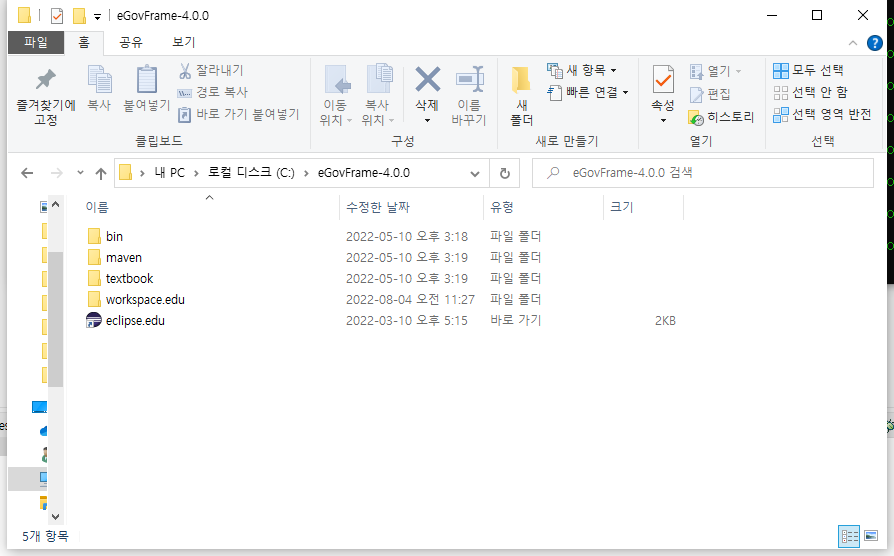
Task: Click navigation pane scroll down arrow
Action: [x=55, y=517]
